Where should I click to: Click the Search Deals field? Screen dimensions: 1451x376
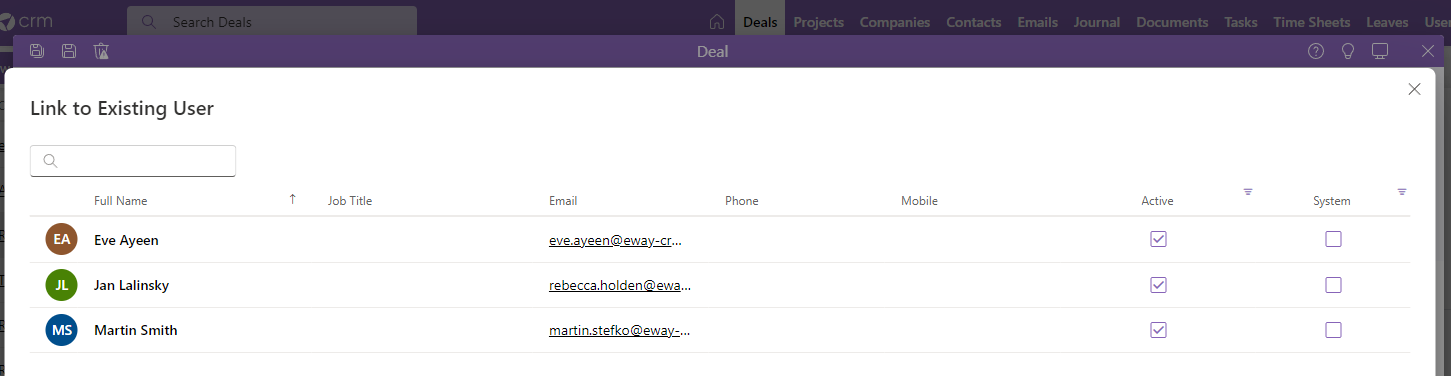[x=272, y=22]
